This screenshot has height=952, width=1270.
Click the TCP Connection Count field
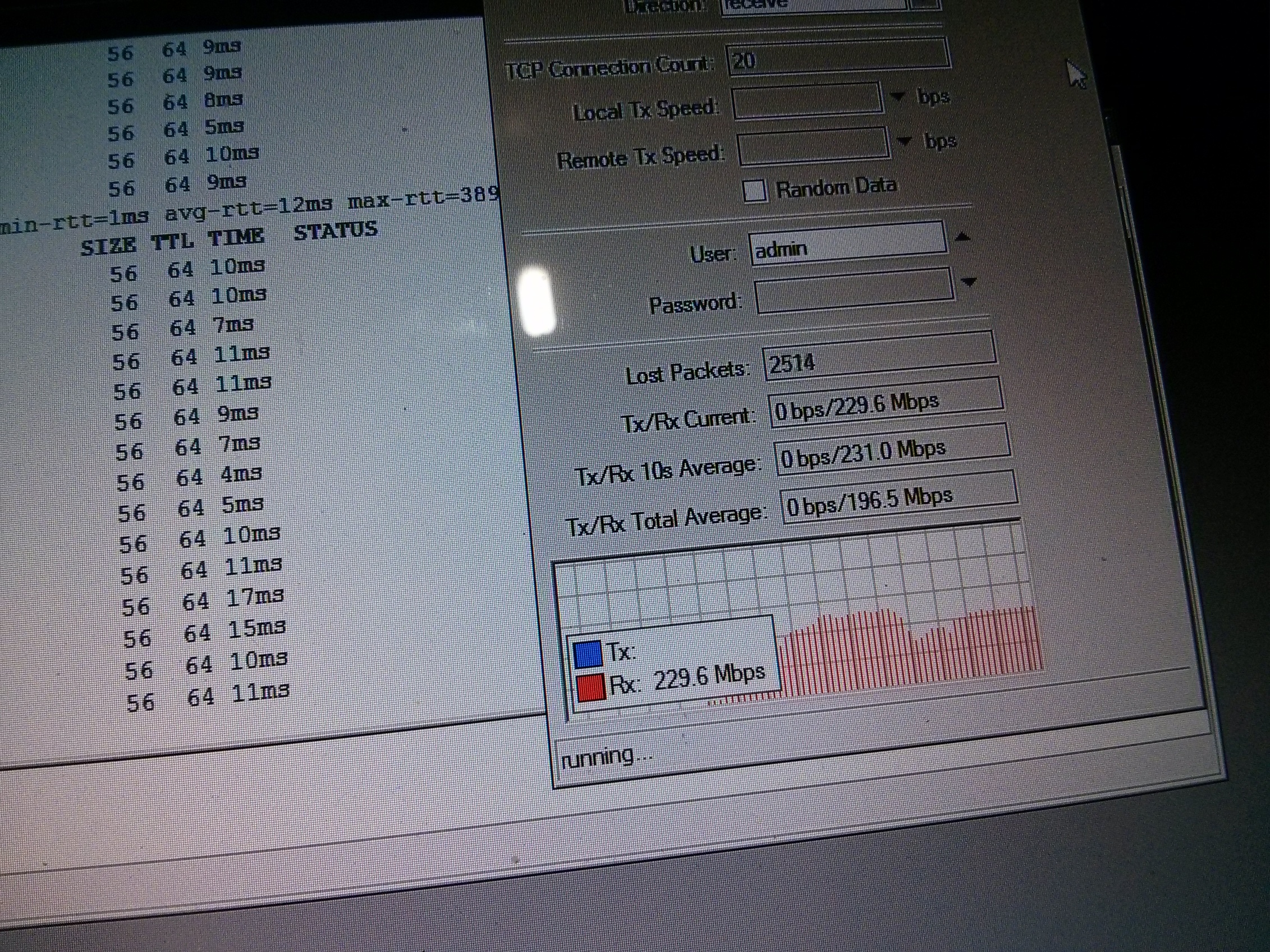tap(838, 58)
